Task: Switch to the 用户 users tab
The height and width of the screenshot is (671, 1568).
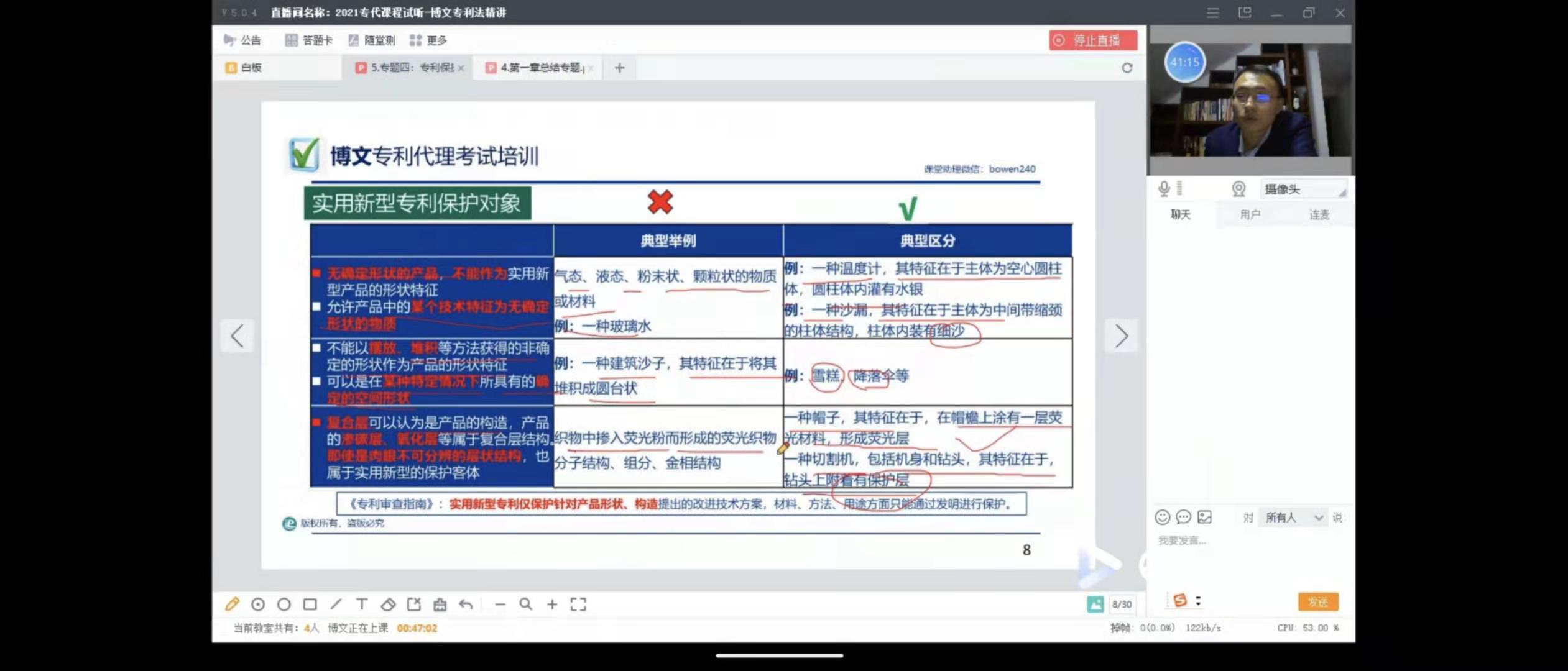Action: tap(1250, 214)
